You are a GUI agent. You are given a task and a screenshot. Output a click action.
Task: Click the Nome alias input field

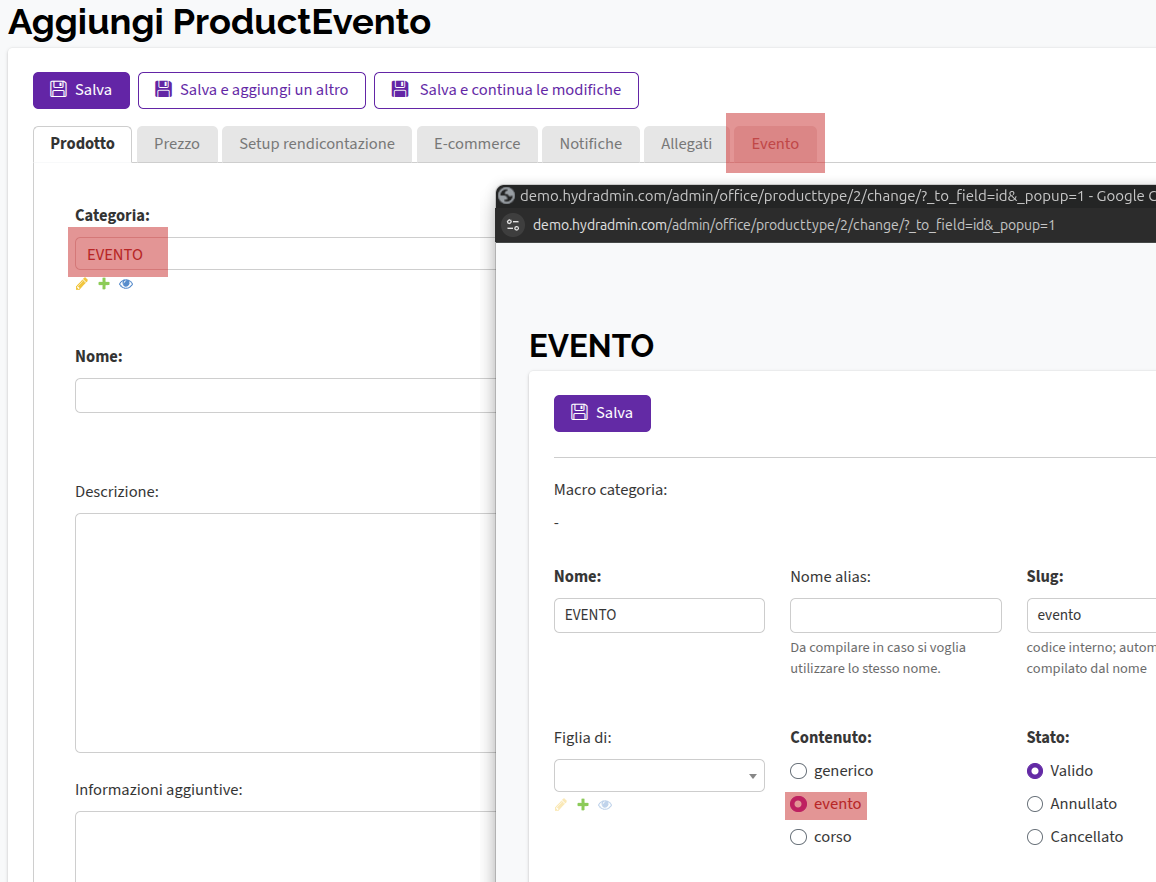coord(896,615)
